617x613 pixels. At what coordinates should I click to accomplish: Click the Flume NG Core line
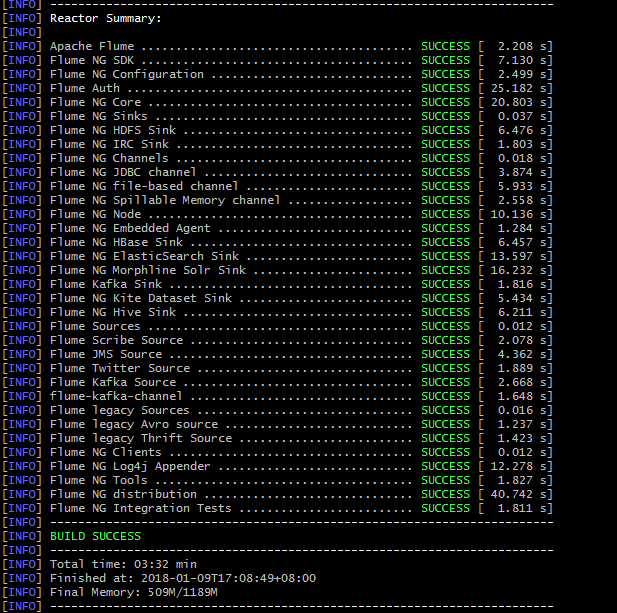pyautogui.click(x=95, y=102)
